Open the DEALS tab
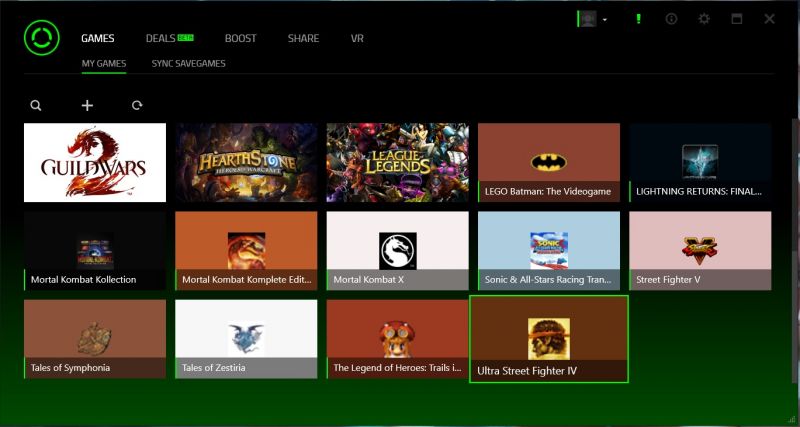Viewport: 800px width, 427px height. click(161, 38)
